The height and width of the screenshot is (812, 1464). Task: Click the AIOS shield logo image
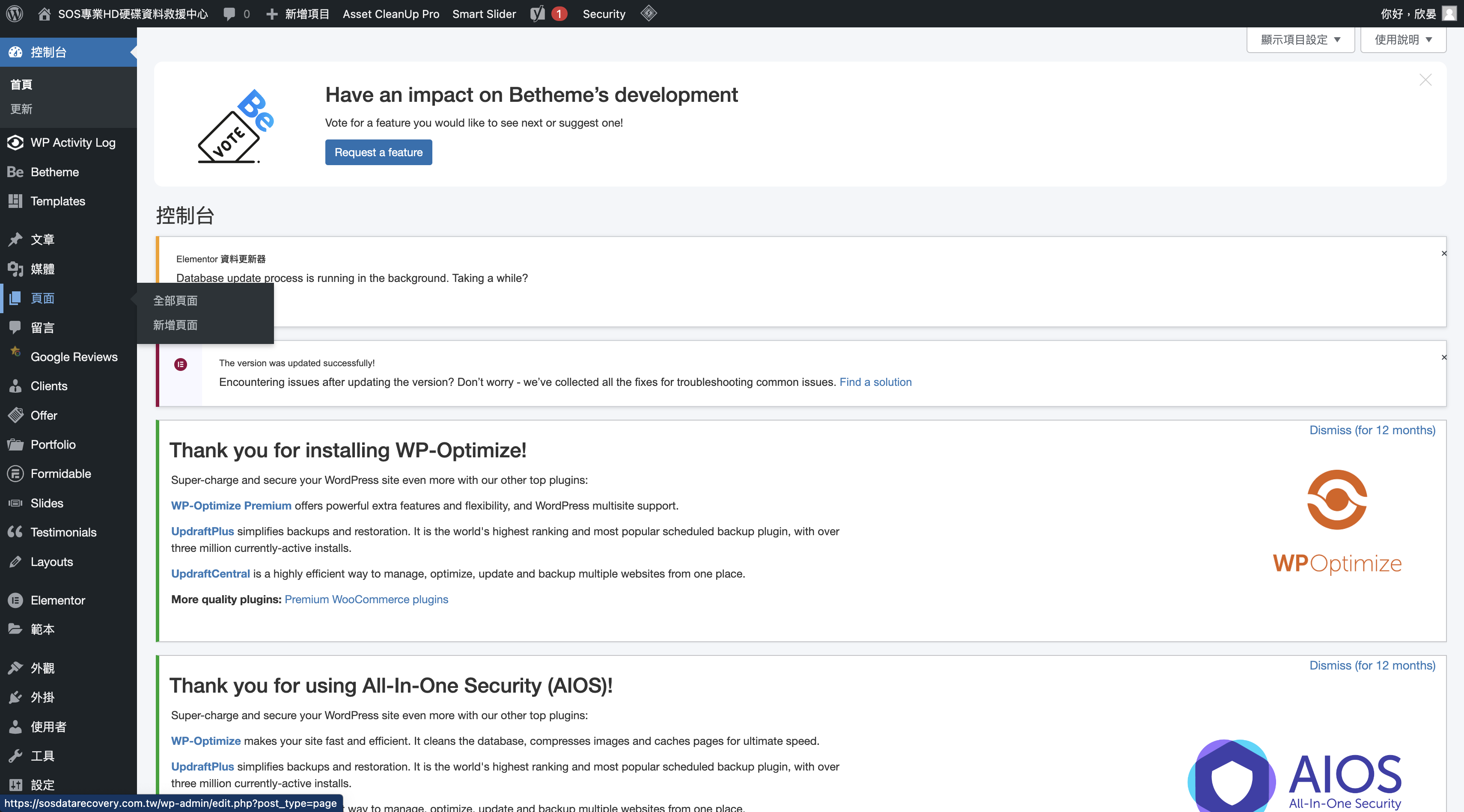[1294, 775]
